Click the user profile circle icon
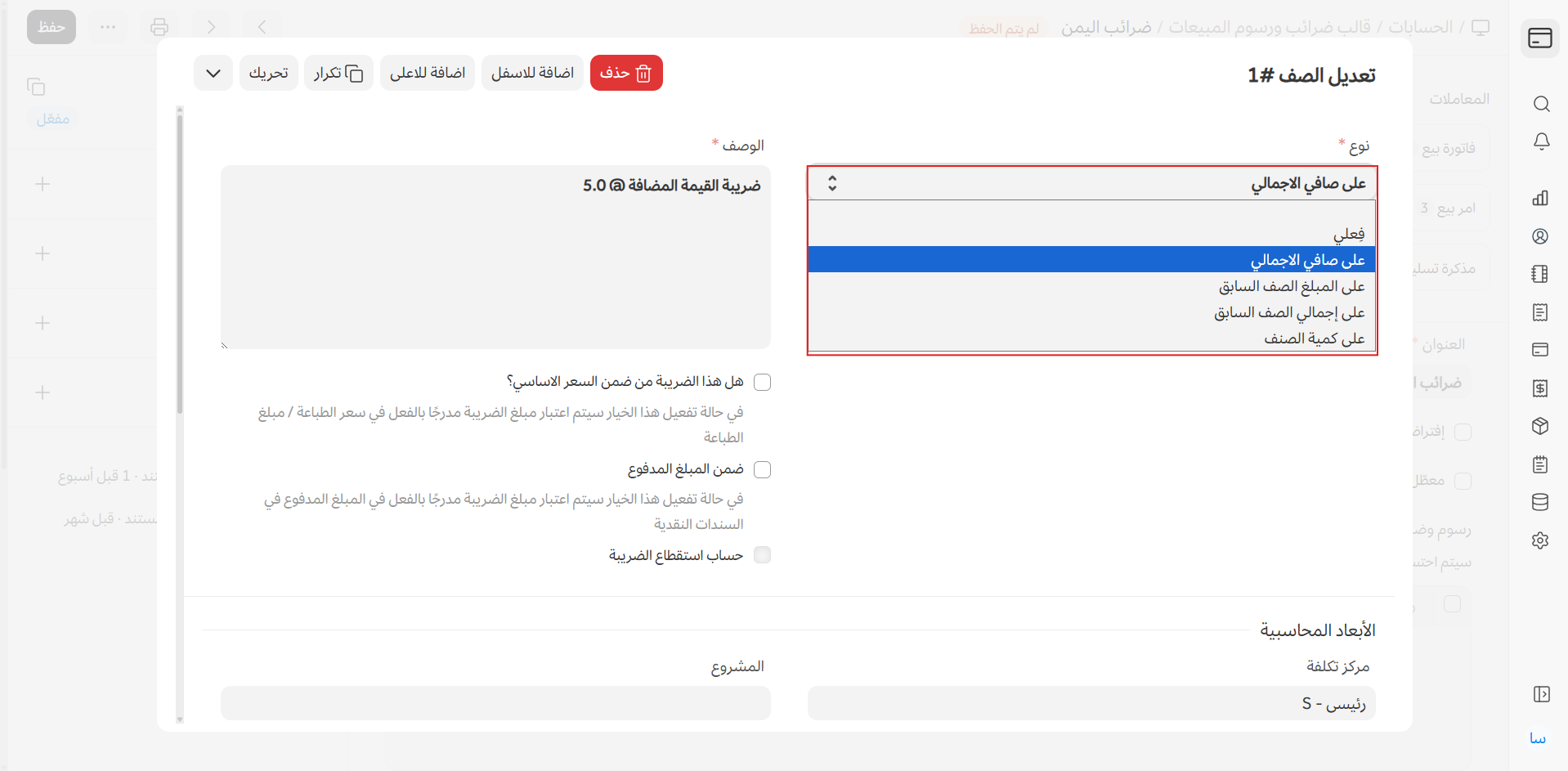This screenshot has height=771, width=1568. 1540,236
